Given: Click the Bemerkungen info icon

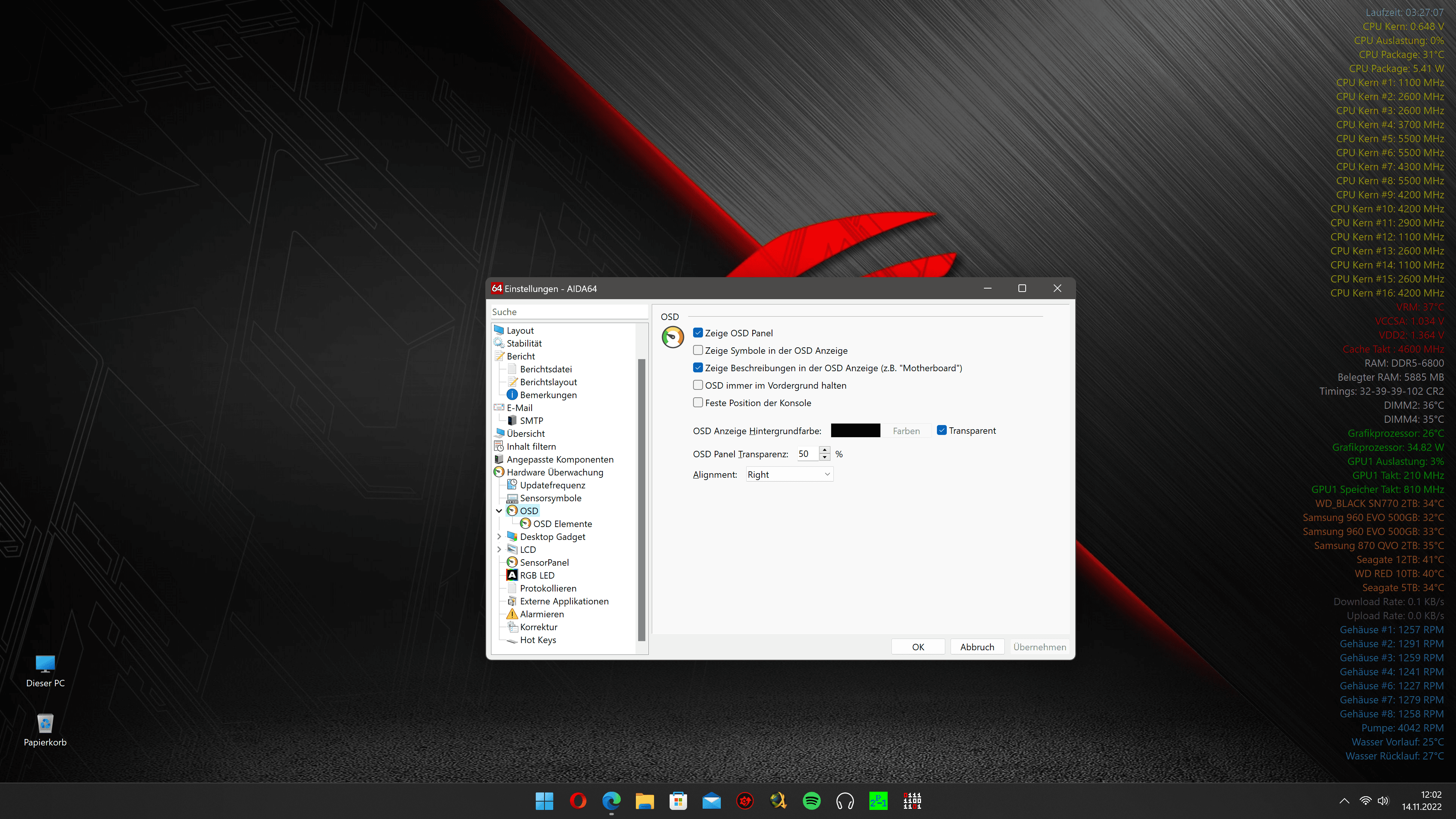Looking at the screenshot, I should pyautogui.click(x=512, y=394).
